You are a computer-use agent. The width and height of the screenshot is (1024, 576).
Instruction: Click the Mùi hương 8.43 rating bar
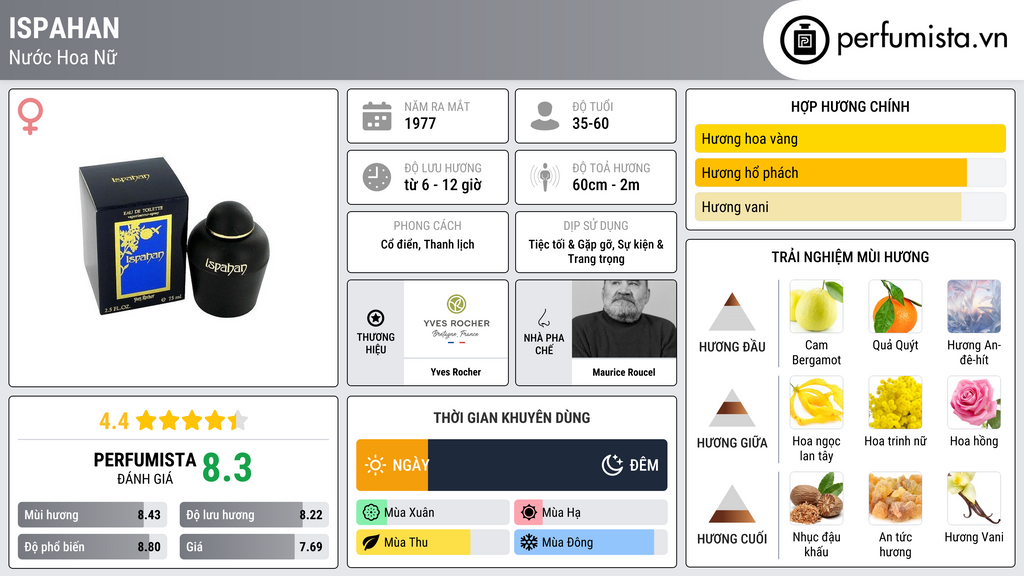coord(92,515)
